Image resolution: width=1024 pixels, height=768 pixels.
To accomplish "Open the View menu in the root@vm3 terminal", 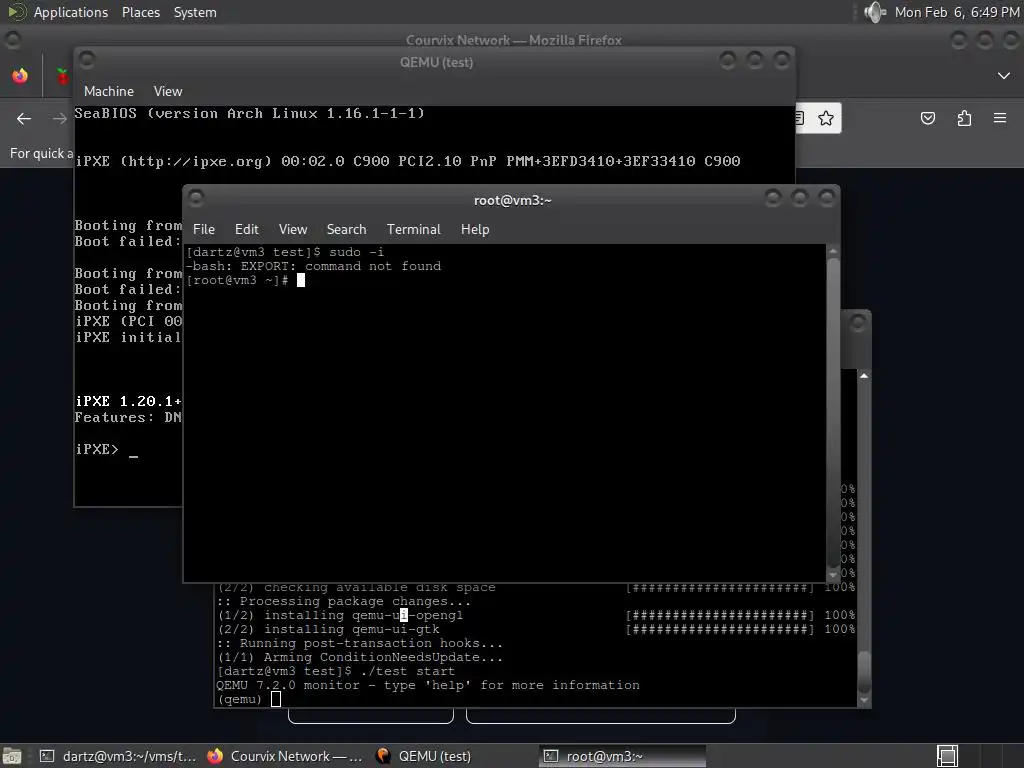I will pyautogui.click(x=293, y=229).
